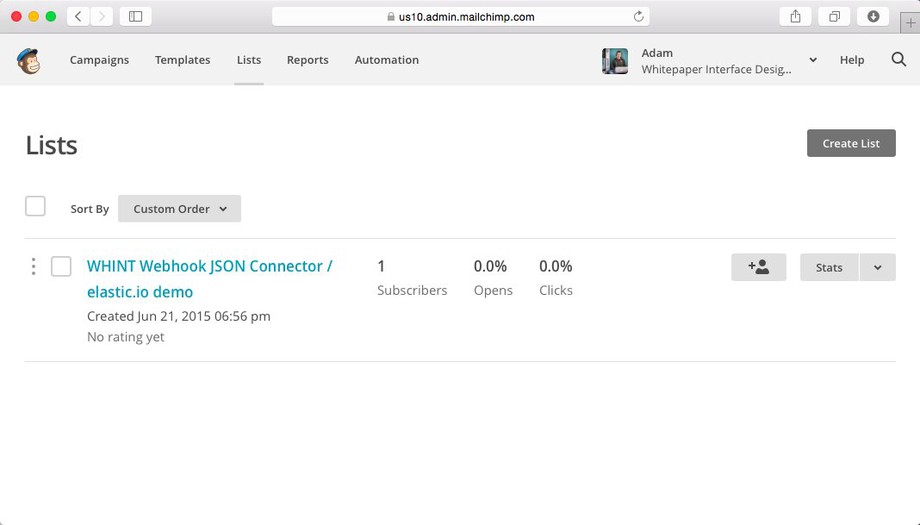Add new tab with plus button
Screen dimensions: 920x525
click(910, 23)
